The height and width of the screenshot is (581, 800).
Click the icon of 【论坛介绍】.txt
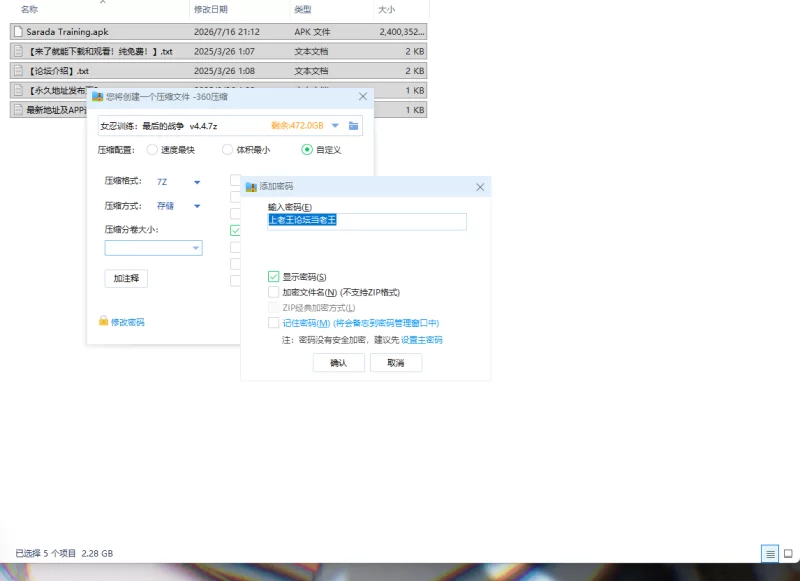[x=18, y=71]
